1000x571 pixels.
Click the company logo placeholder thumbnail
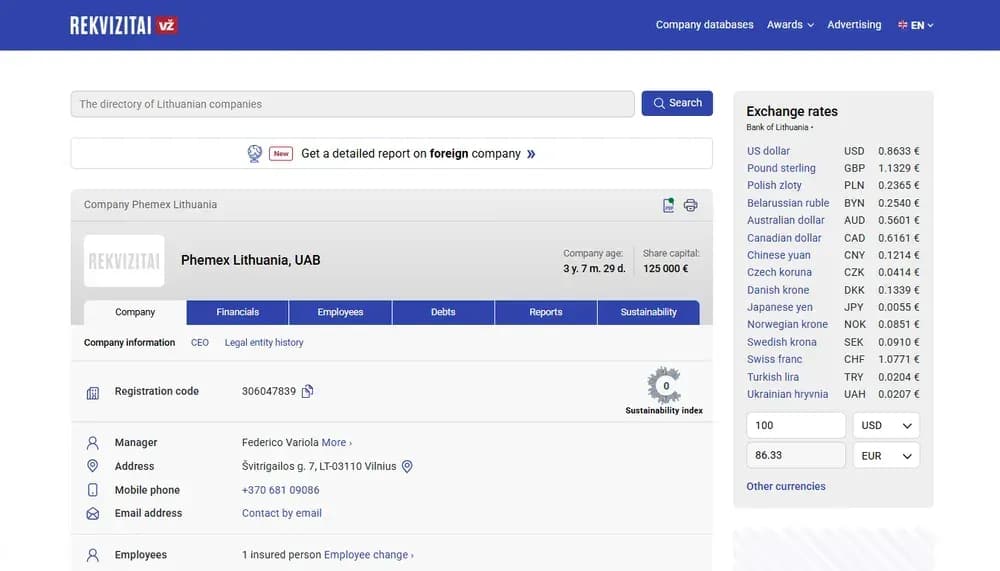pyautogui.click(x=124, y=260)
